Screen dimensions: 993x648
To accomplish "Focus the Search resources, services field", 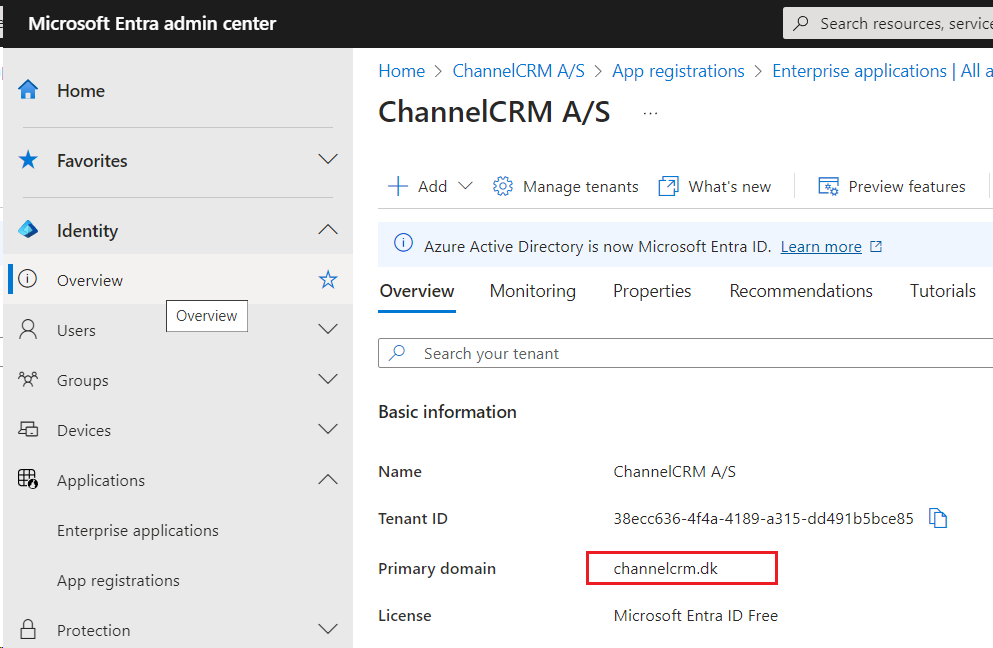I will pyautogui.click(x=888, y=23).
